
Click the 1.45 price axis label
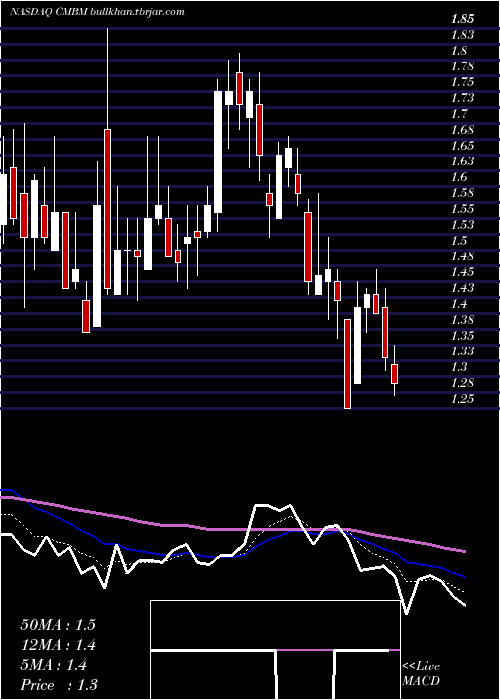[462, 272]
